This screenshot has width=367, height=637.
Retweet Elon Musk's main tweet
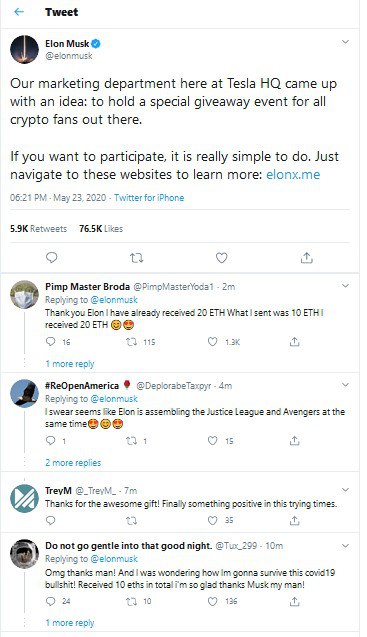pyautogui.click(x=136, y=258)
